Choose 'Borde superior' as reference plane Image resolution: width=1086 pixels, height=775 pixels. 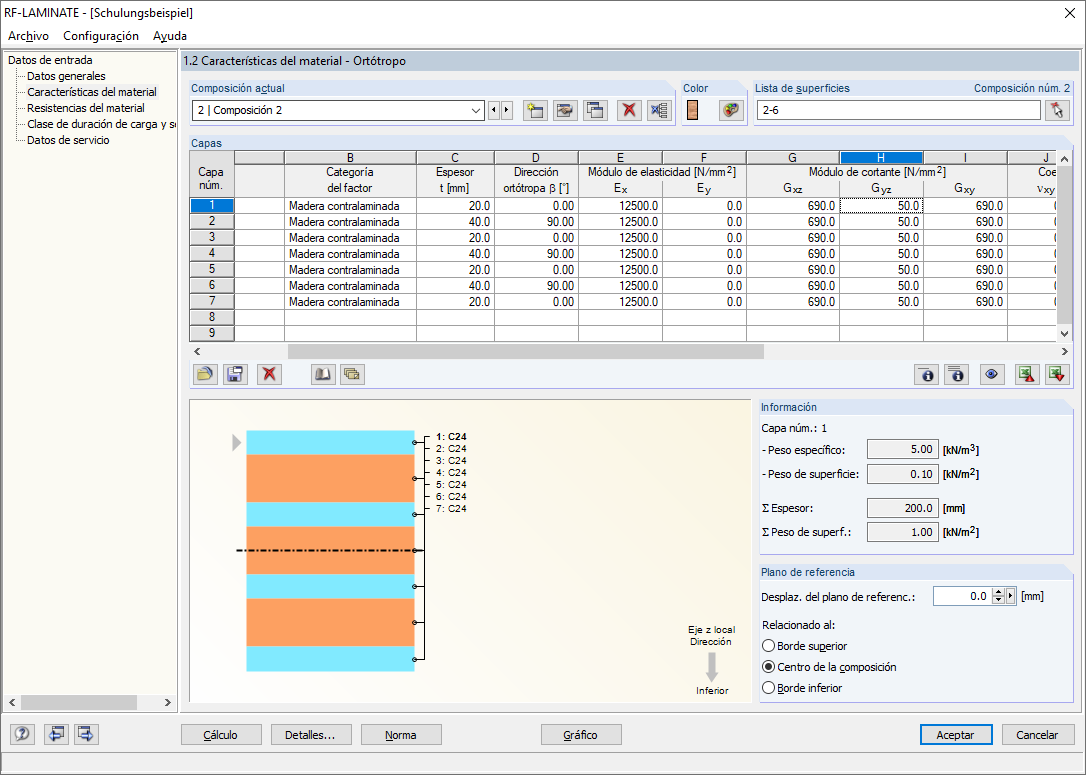click(768, 645)
